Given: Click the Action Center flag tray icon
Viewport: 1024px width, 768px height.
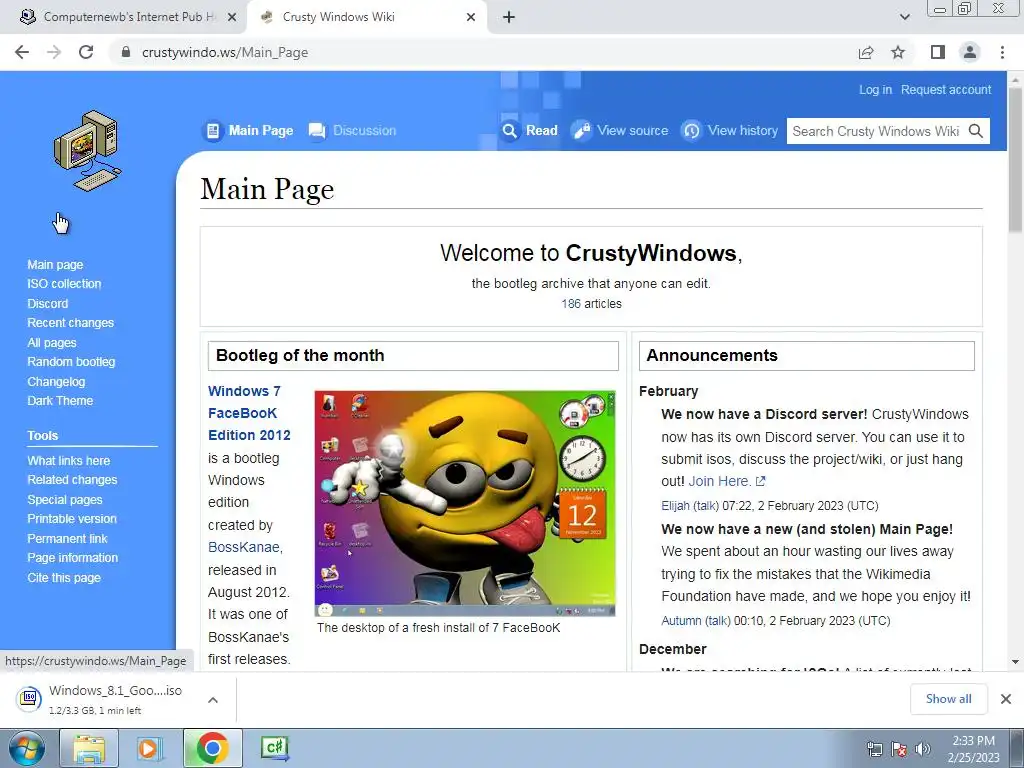Looking at the screenshot, I should 899,749.
